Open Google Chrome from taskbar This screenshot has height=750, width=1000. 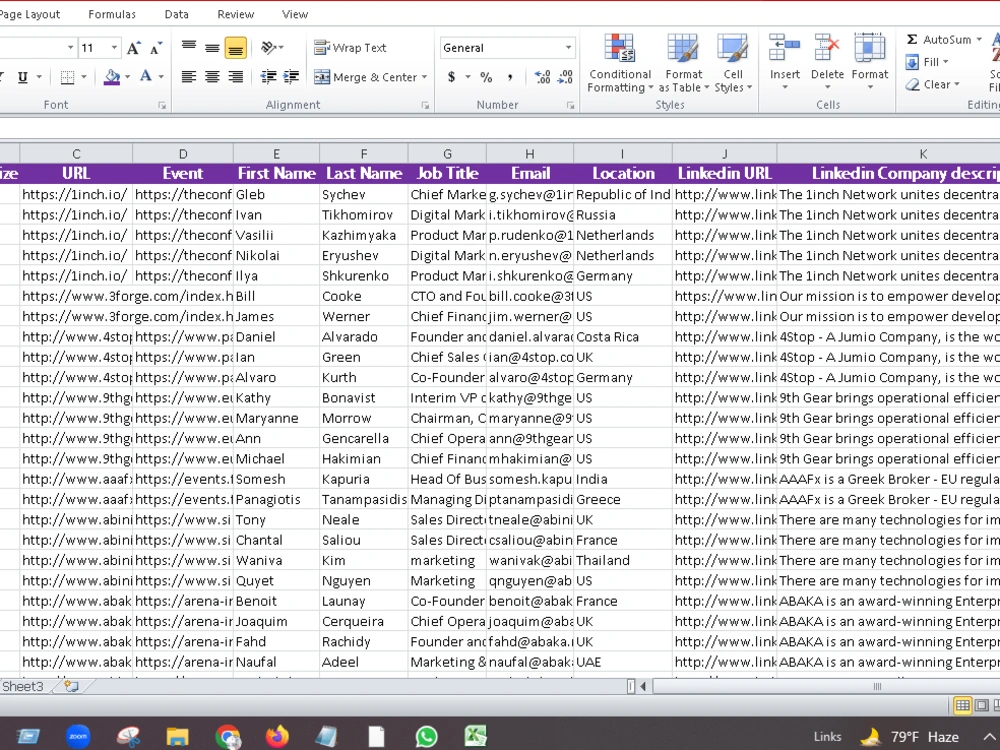click(x=228, y=736)
